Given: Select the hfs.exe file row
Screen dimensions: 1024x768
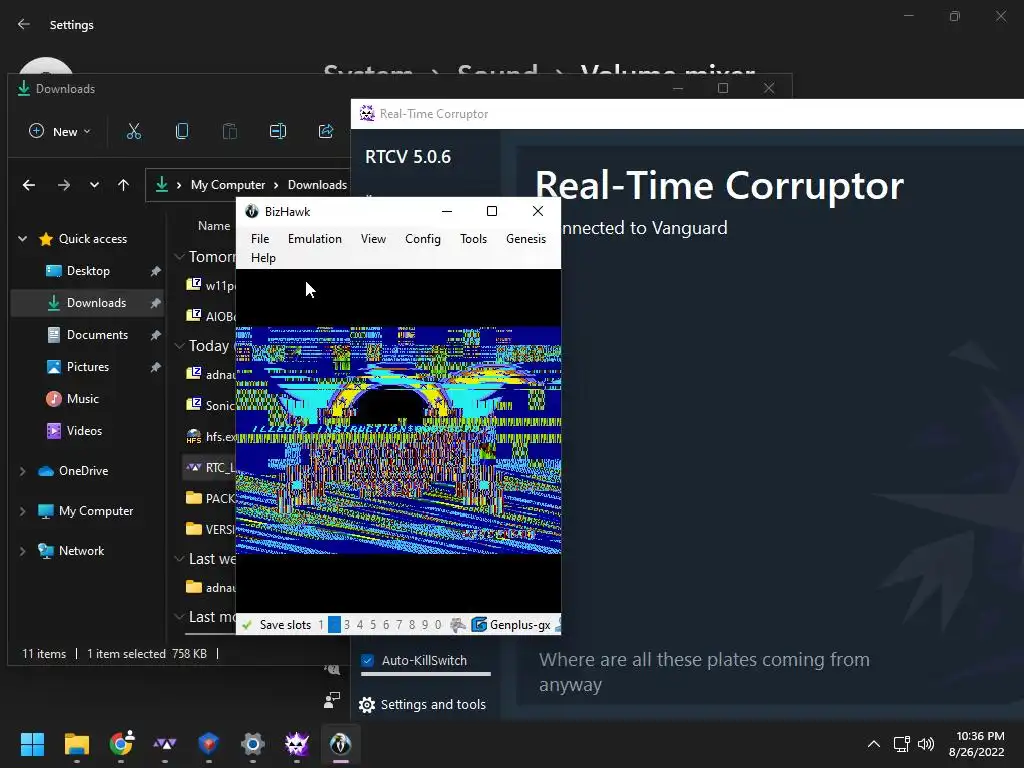Looking at the screenshot, I should pyautogui.click(x=211, y=436).
